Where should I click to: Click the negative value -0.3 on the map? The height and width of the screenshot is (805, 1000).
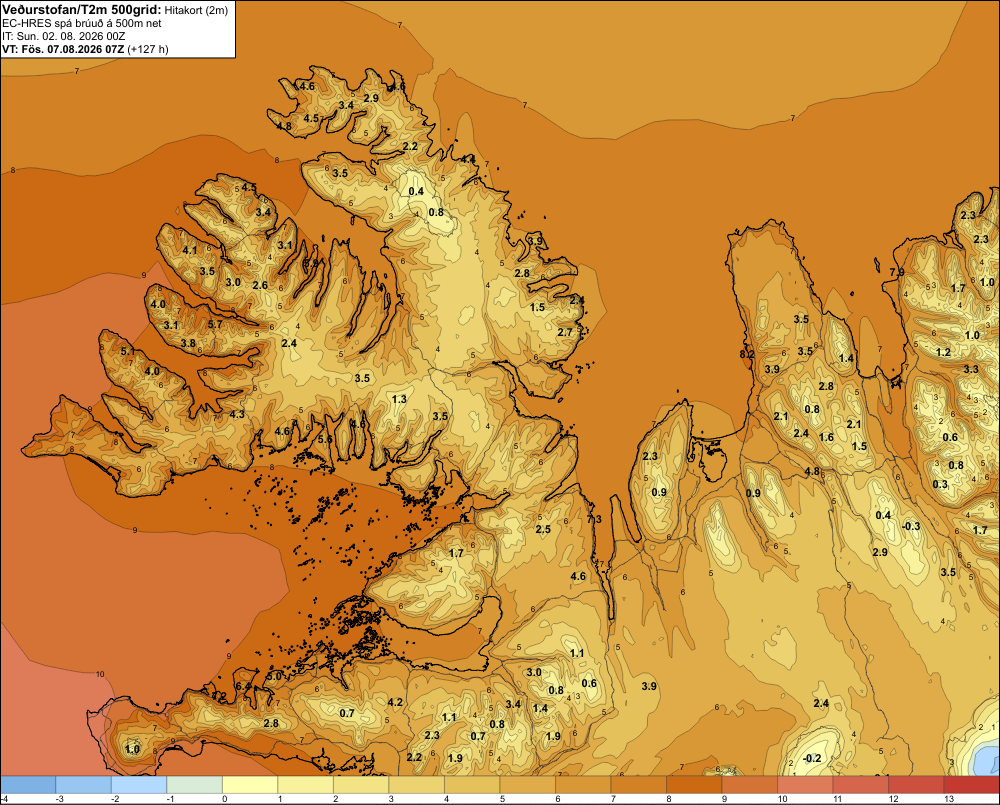pos(911,526)
